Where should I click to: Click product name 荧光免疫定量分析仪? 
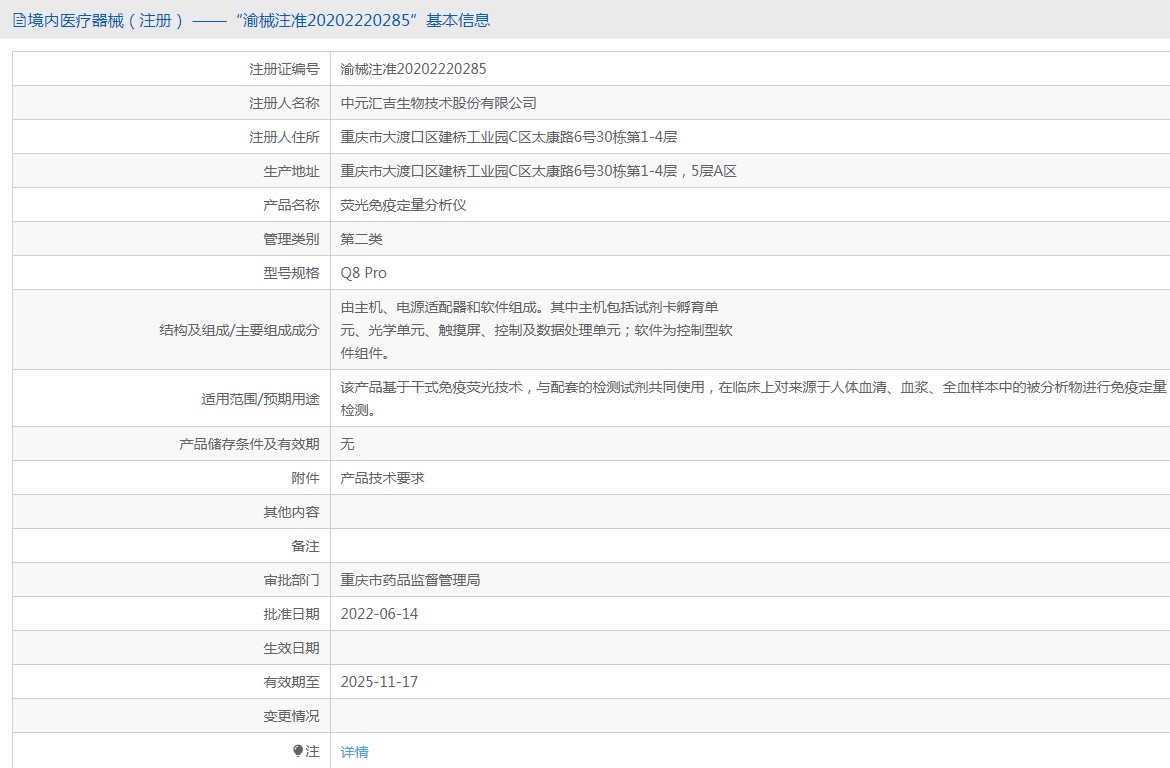click(403, 205)
